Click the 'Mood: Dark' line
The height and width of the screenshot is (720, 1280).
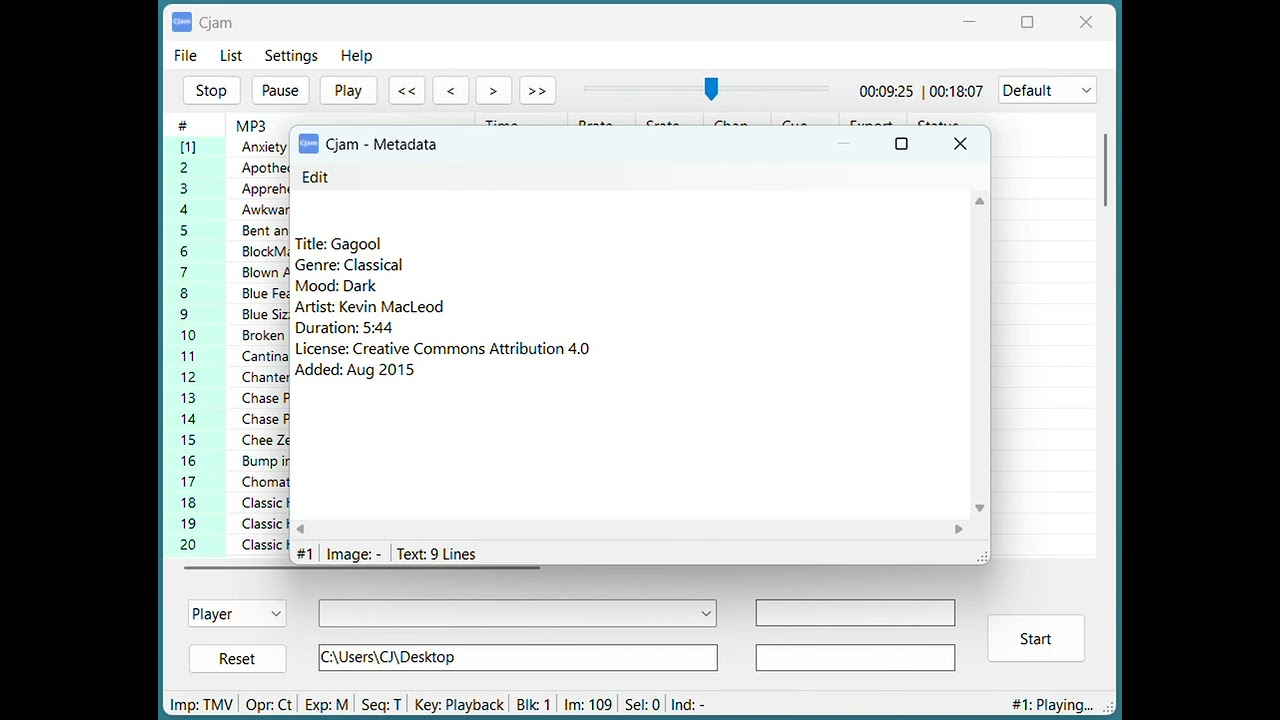pos(335,286)
